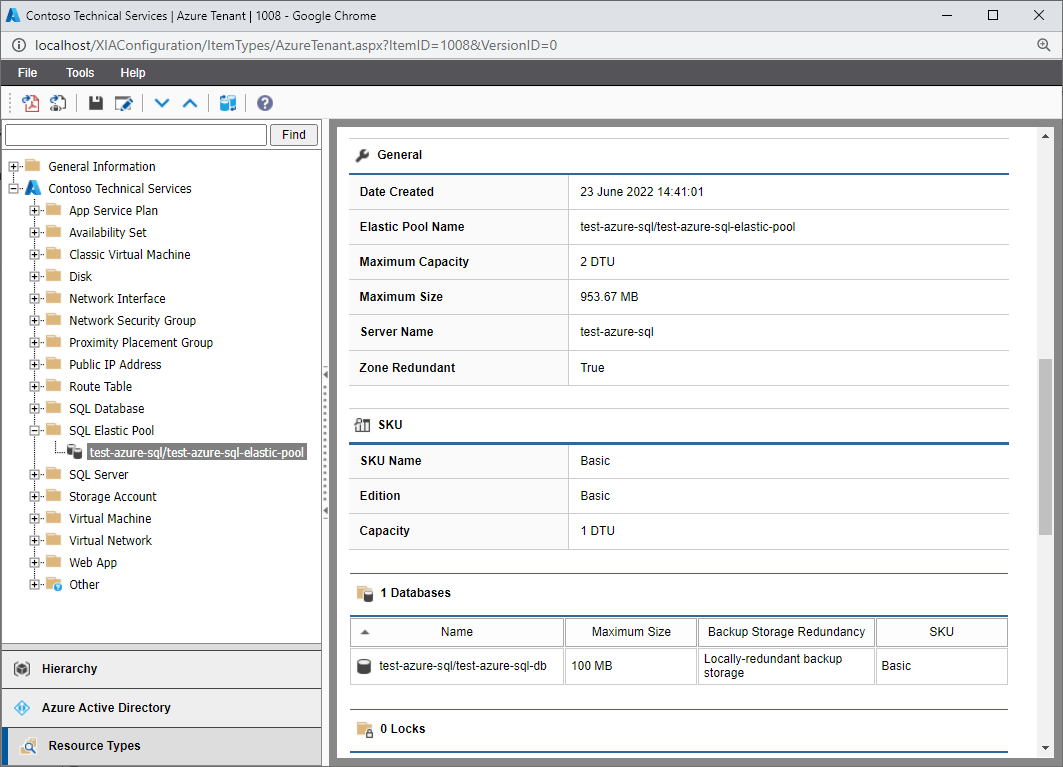Switch to Azure Active Directory panel
This screenshot has width=1063, height=767.
click(106, 707)
